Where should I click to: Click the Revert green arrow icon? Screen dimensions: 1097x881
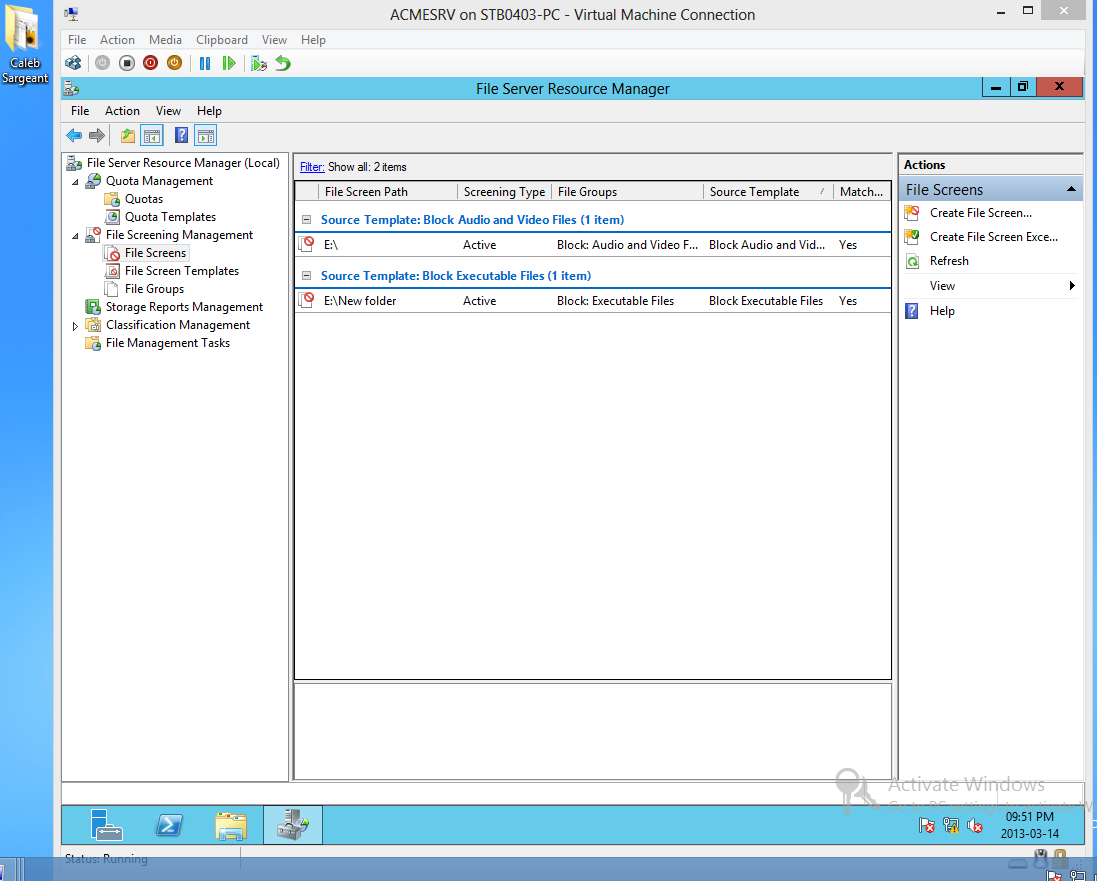[x=283, y=63]
